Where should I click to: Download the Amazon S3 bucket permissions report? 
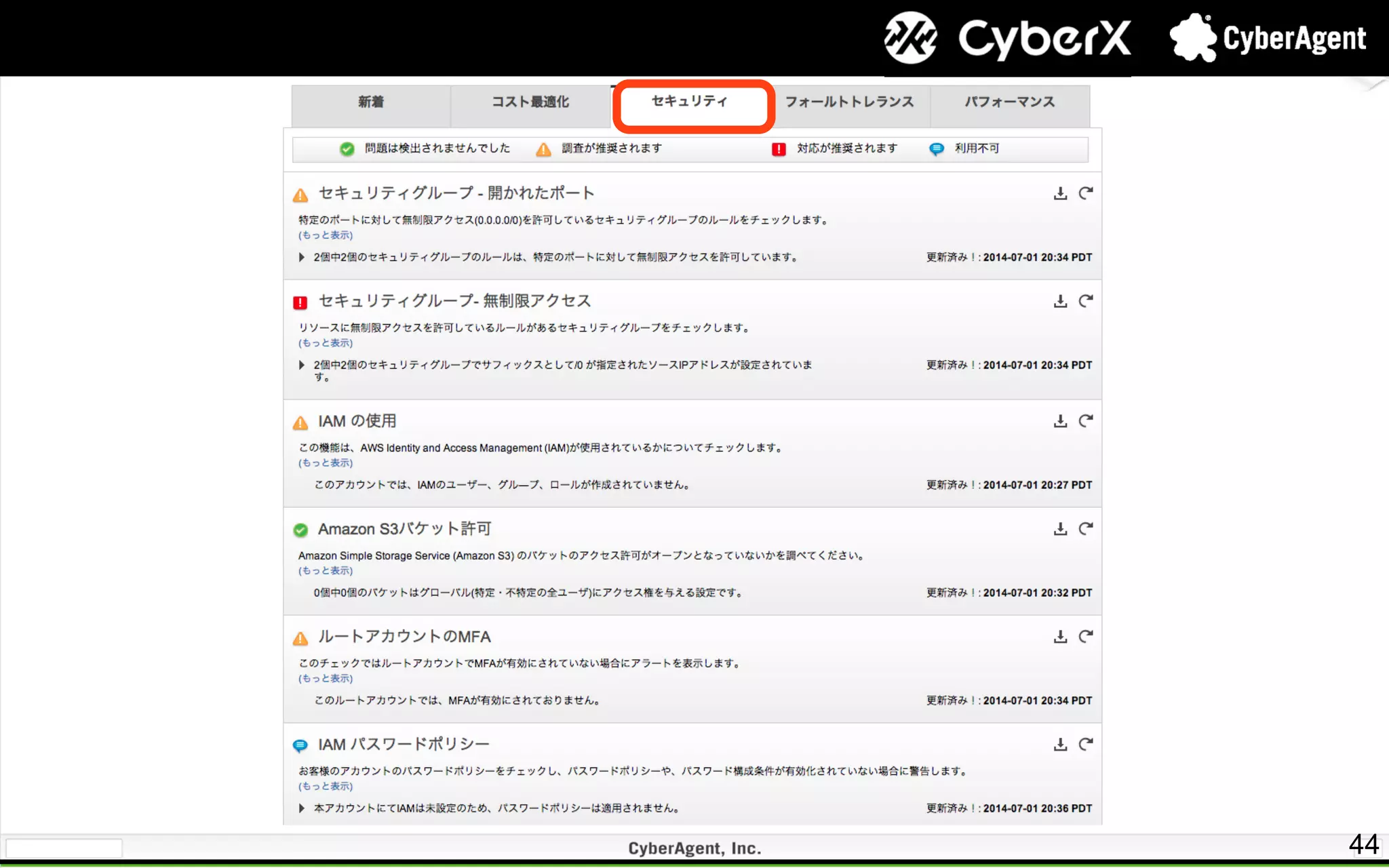click(x=1060, y=529)
